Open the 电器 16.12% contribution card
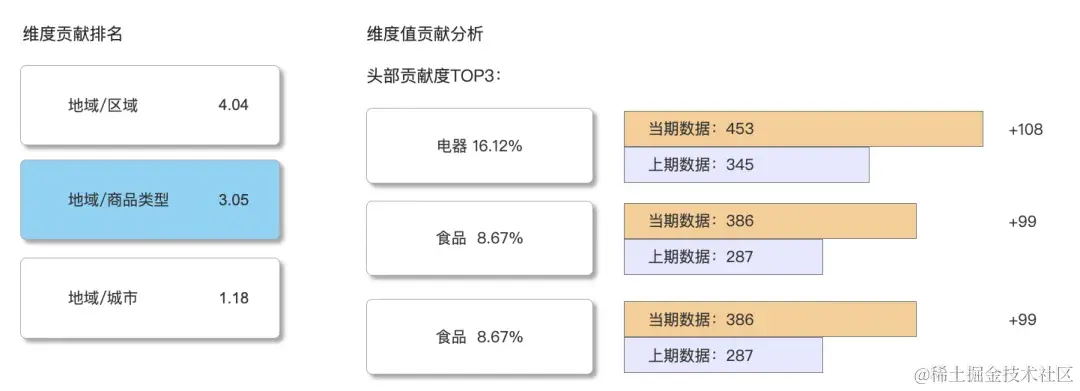The width and height of the screenshot is (1080, 391). [479, 146]
